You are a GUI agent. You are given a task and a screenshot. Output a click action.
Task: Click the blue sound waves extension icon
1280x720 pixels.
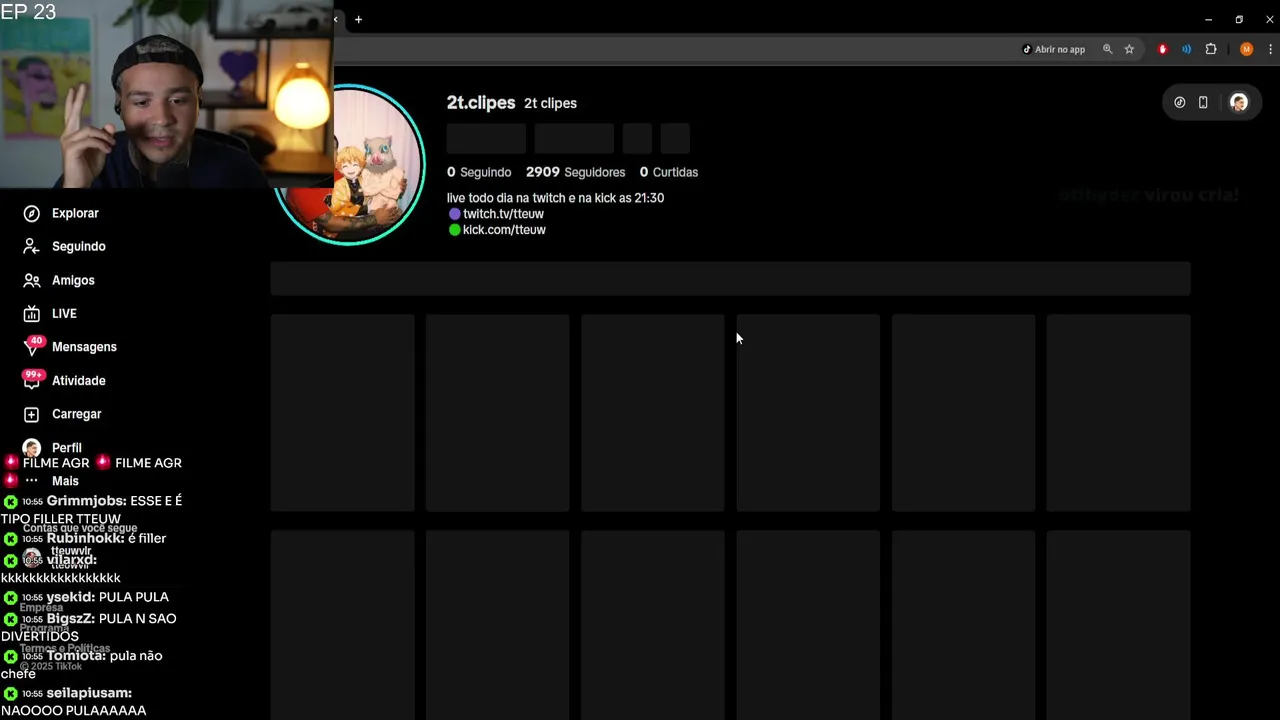(x=1187, y=49)
